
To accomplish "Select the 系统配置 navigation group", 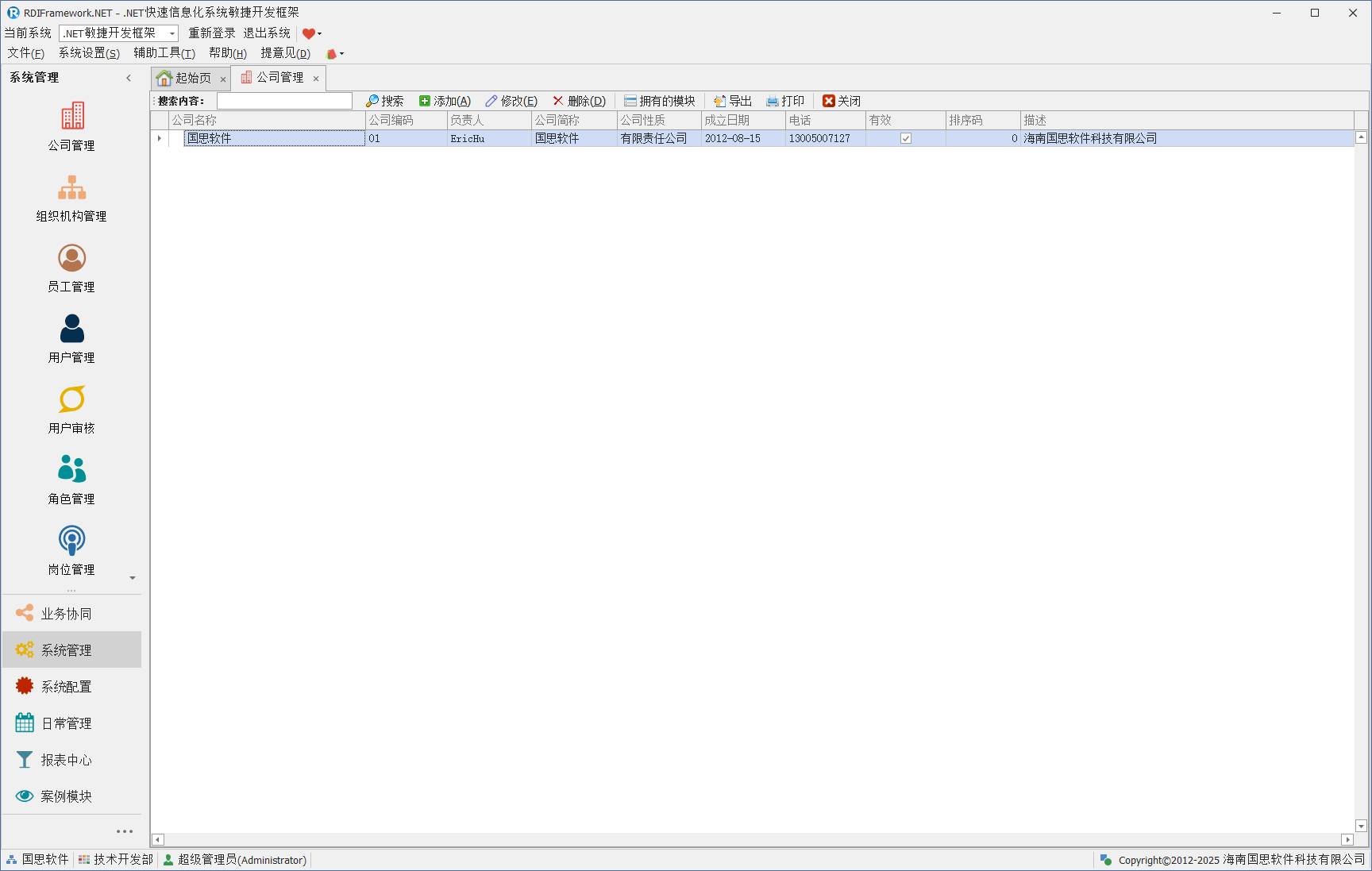I will [67, 687].
